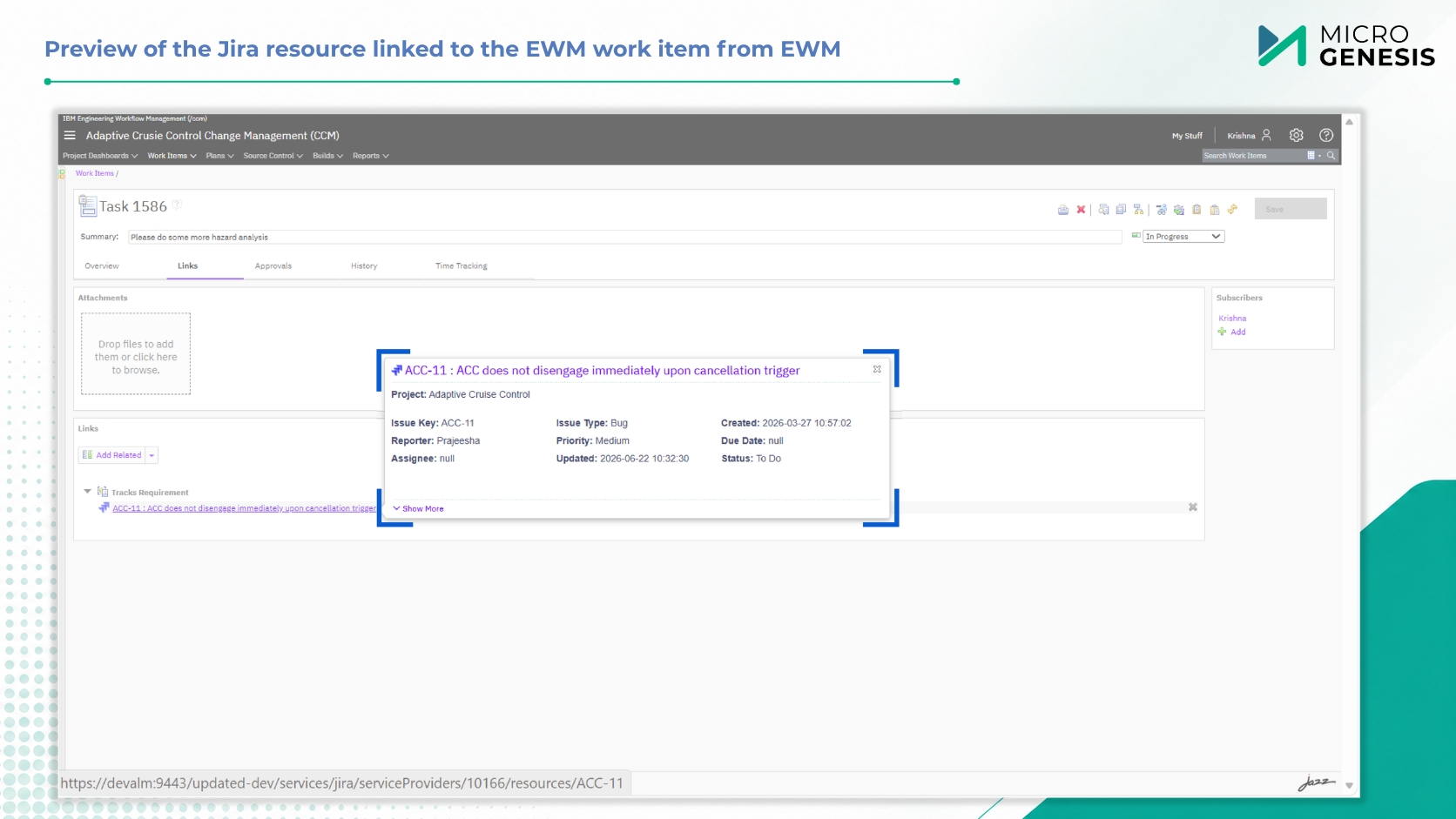Expand Show More in the preview
Screen dimensions: 1456x819
point(418,508)
